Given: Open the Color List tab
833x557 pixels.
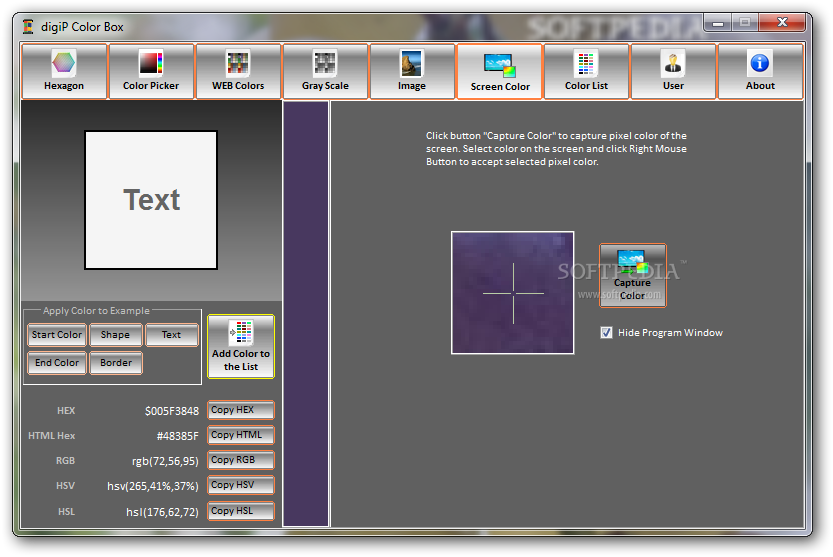Looking at the screenshot, I should [x=586, y=72].
